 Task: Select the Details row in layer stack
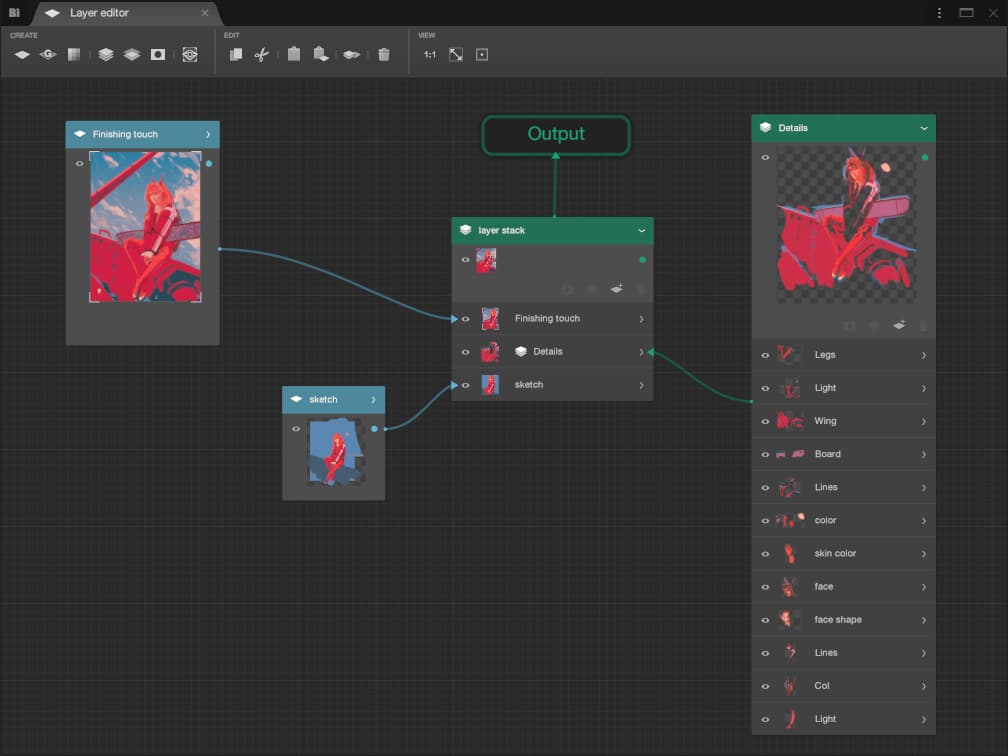pos(552,352)
